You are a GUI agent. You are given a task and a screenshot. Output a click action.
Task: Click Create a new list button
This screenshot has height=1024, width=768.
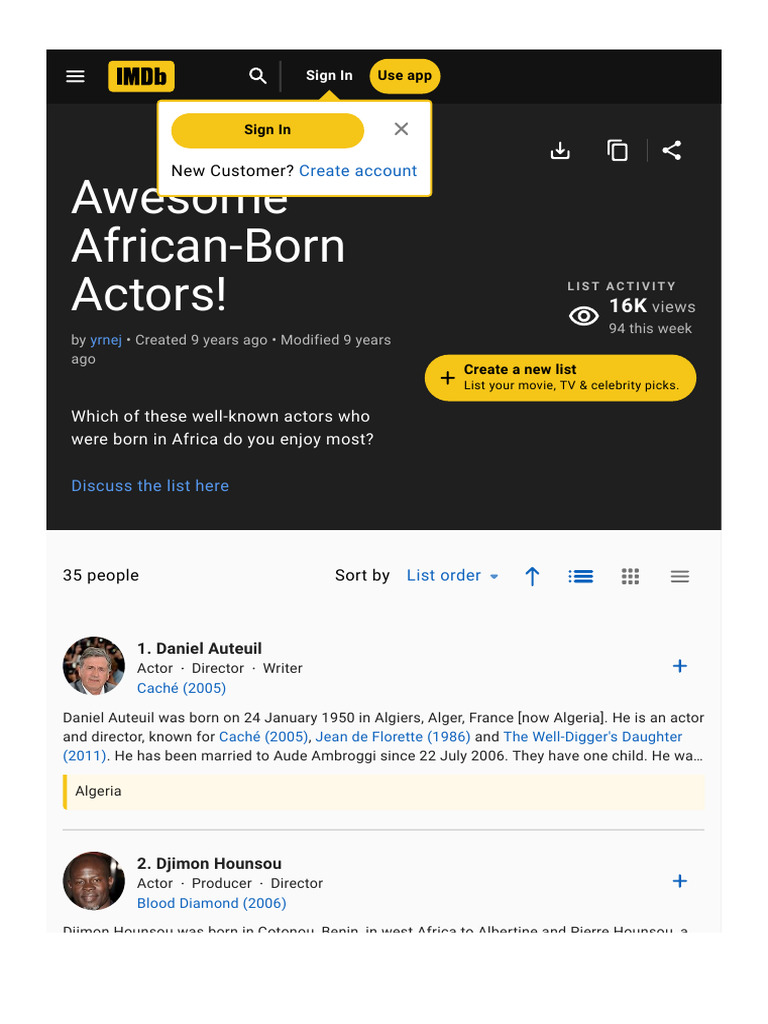pyautogui.click(x=560, y=377)
